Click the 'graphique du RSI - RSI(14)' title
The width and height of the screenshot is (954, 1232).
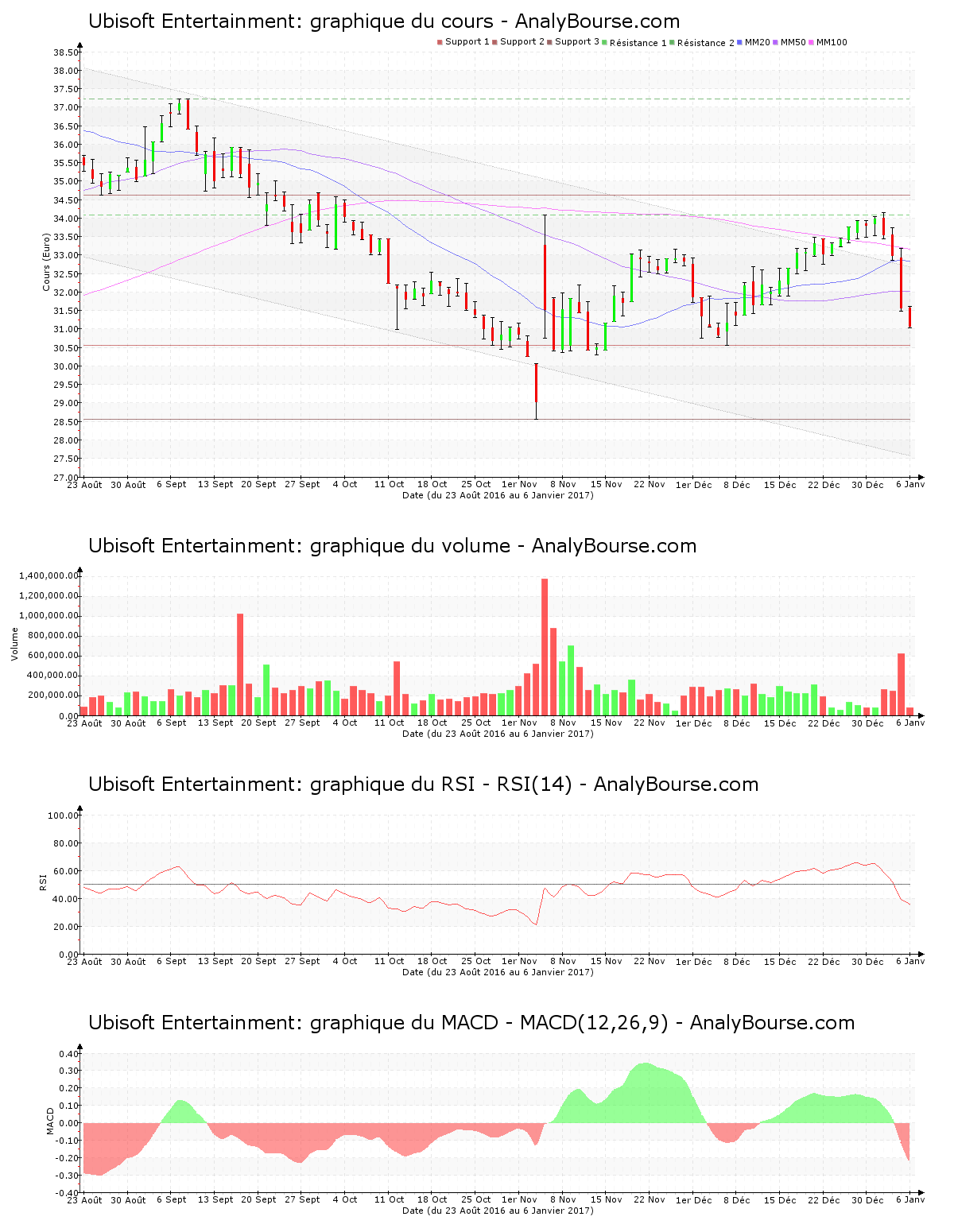(x=423, y=785)
